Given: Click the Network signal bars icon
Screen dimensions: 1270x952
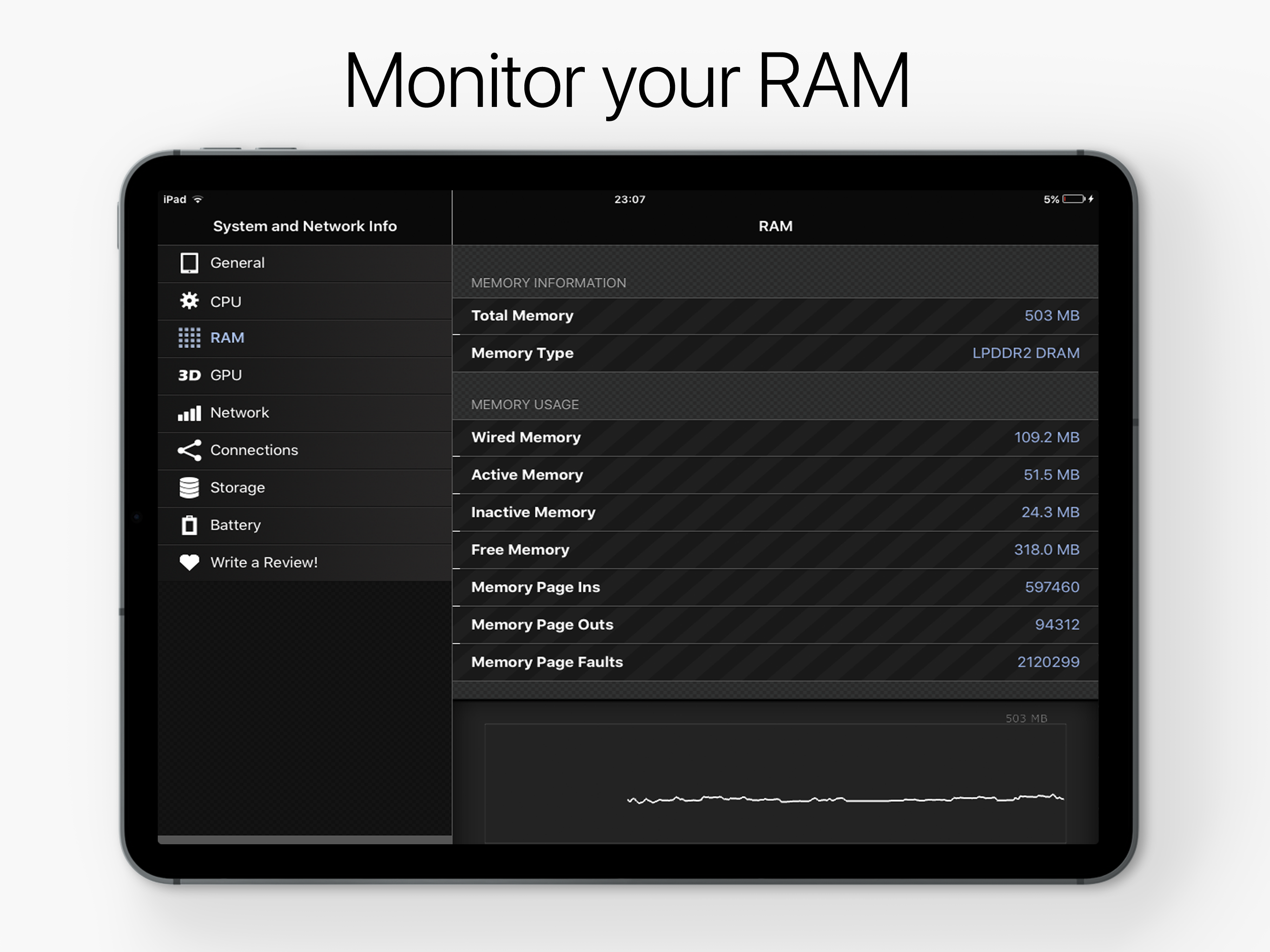Looking at the screenshot, I should pos(189,413).
